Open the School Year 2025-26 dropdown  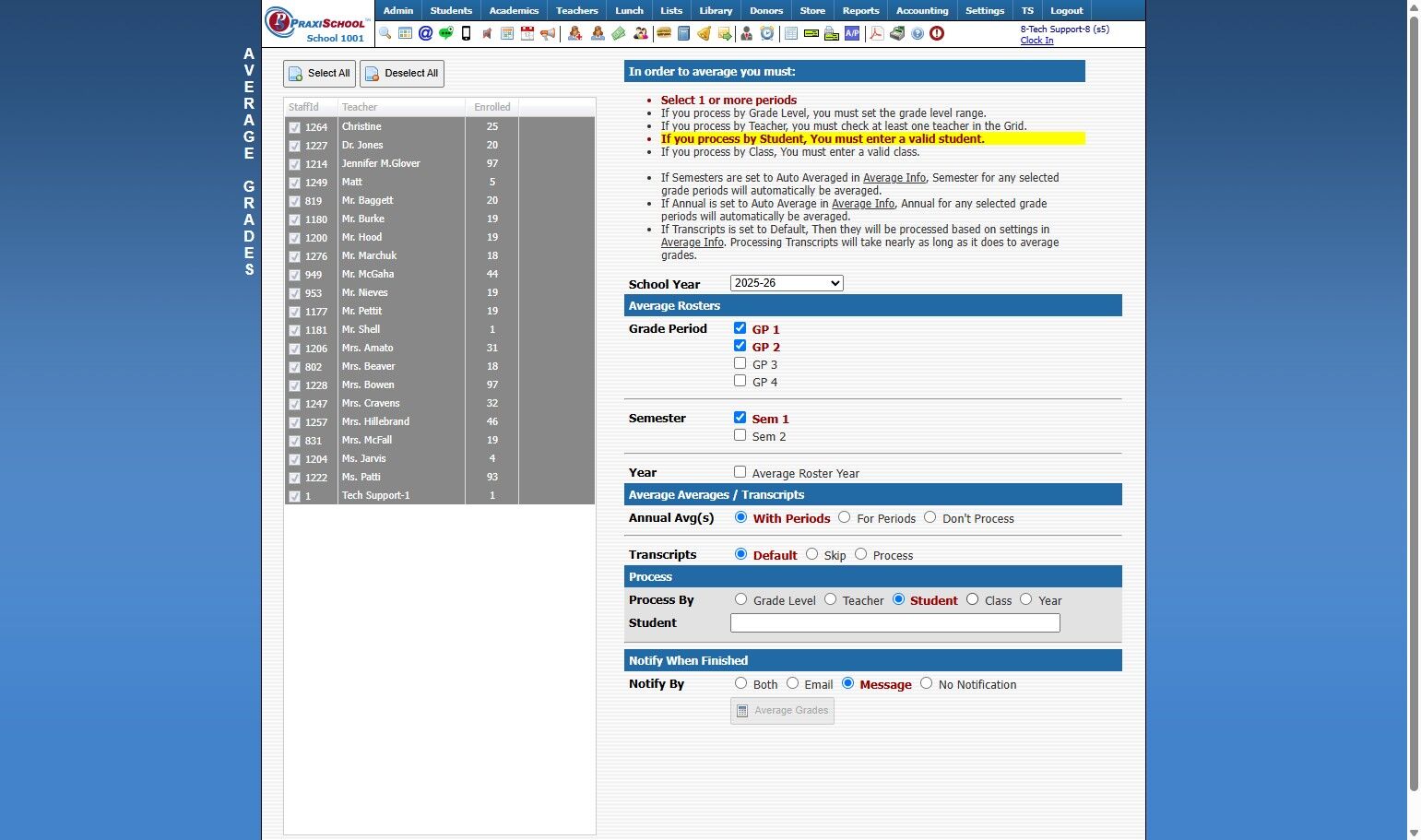click(x=787, y=283)
